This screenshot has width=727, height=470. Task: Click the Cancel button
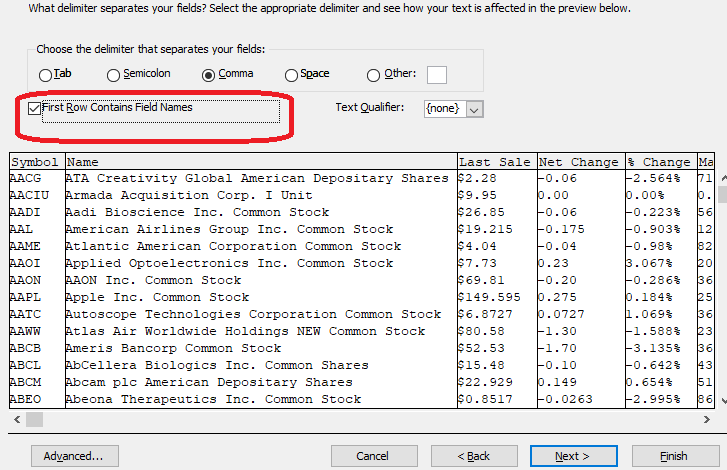pyautogui.click(x=374, y=456)
